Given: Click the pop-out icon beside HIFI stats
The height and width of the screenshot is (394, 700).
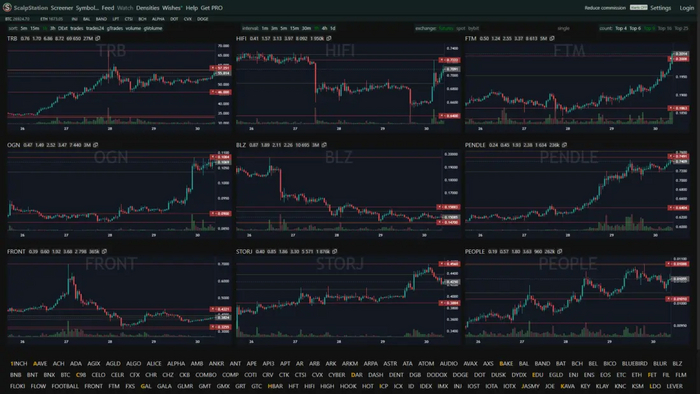Looking at the screenshot, I should [x=329, y=38].
